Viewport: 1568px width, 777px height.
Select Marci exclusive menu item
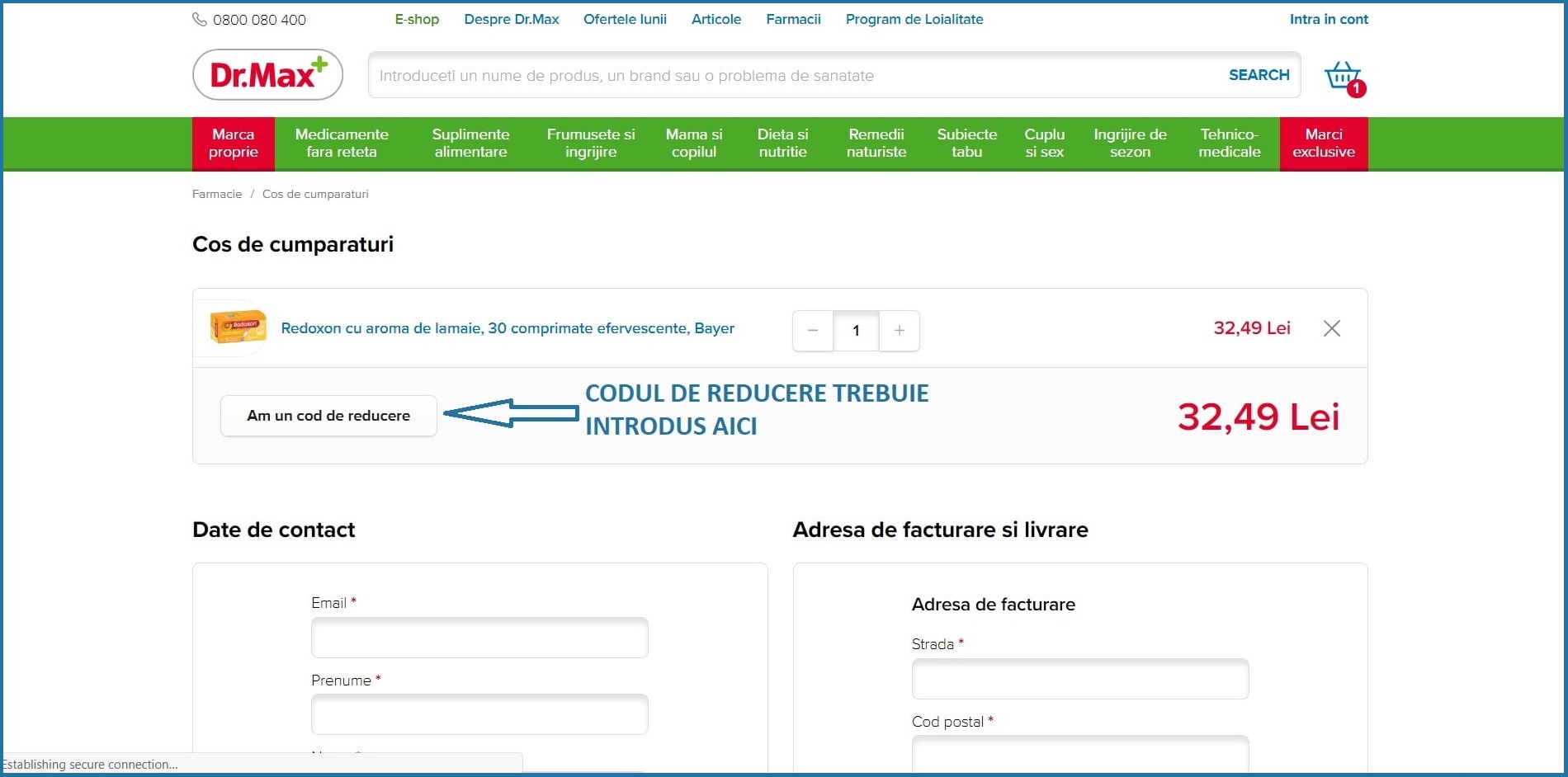click(x=1324, y=144)
